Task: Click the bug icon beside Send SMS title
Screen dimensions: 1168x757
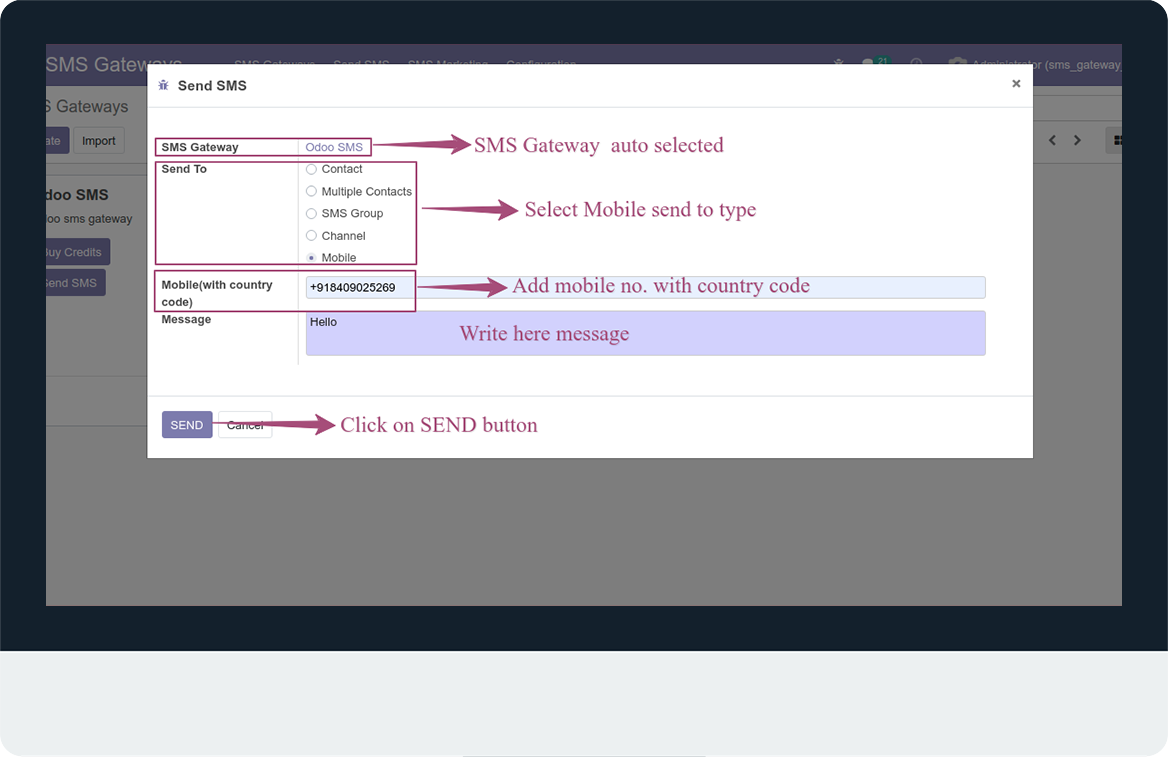Action: (x=164, y=86)
